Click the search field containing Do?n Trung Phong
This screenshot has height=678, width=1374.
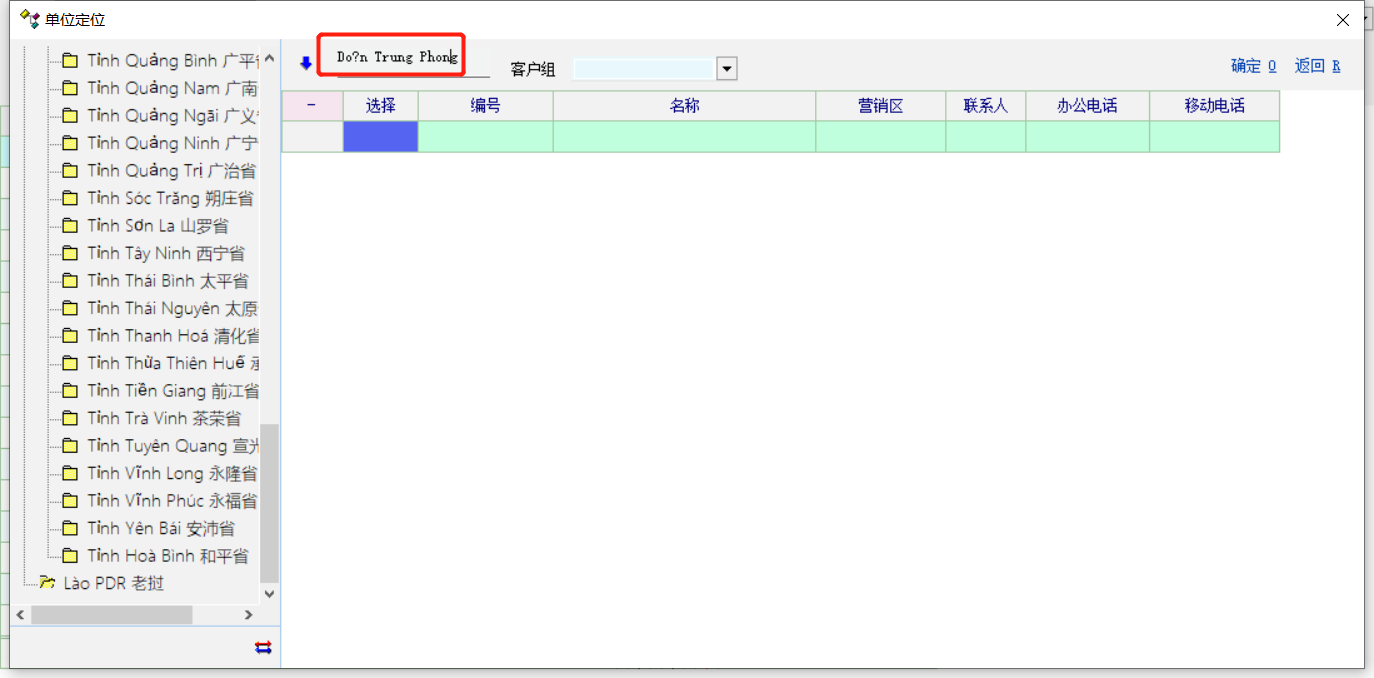397,57
